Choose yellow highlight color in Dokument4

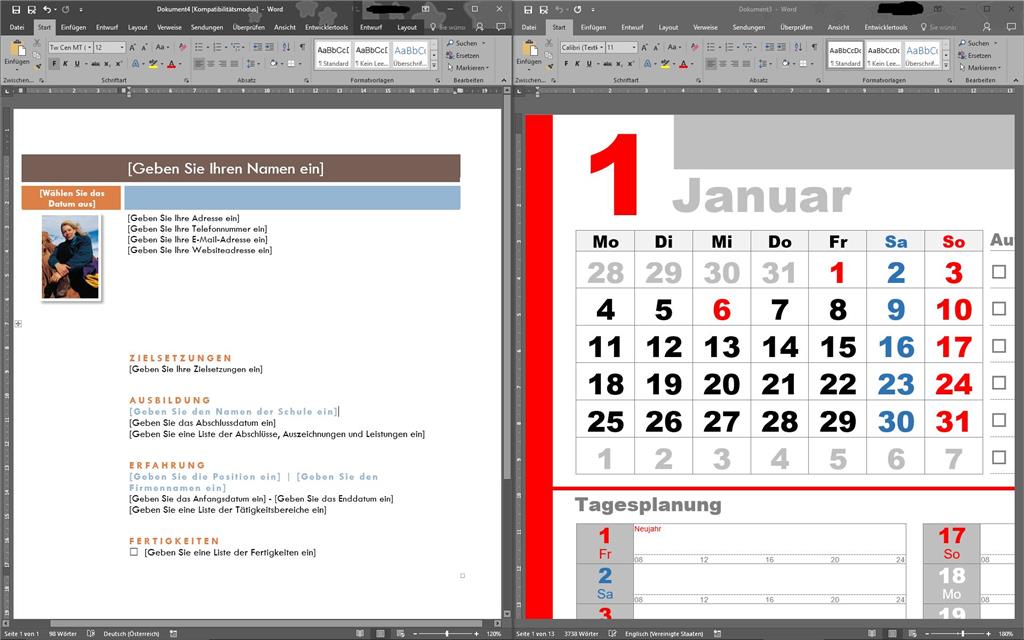click(152, 64)
